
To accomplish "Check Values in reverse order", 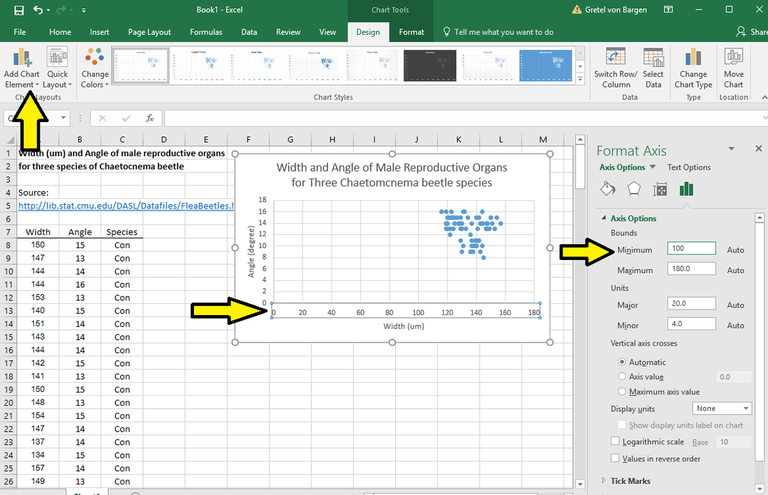I will click(x=615, y=459).
